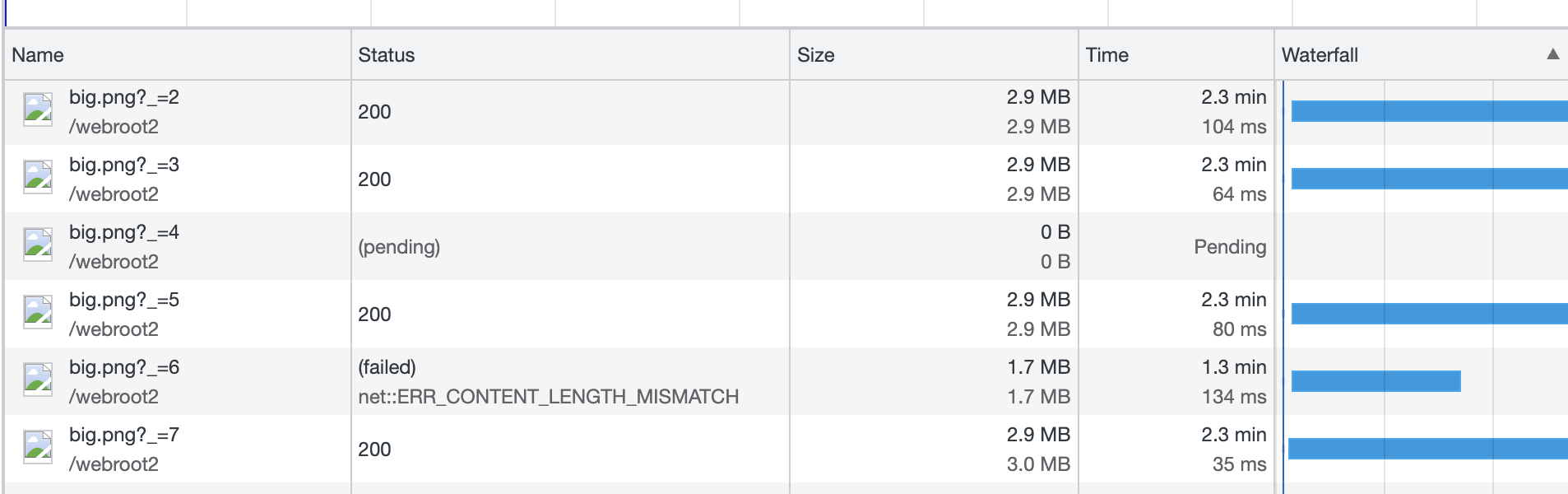1568x494 pixels.
Task: Click the waterfall bar for big.png?_=7
Action: click(x=1427, y=449)
